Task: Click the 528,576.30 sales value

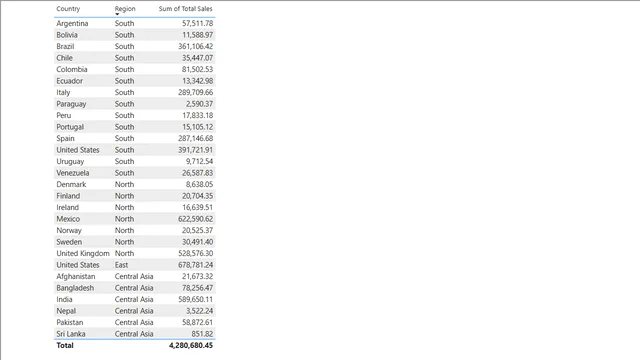Action: coord(196,253)
